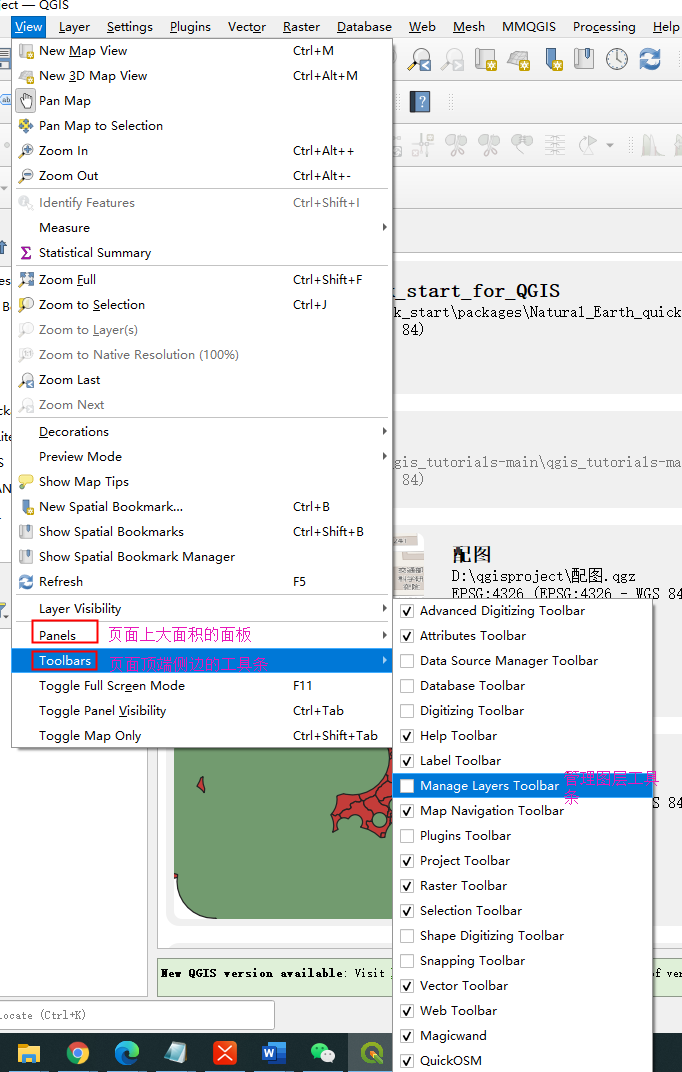Open File Explorer from the taskbar

click(x=29, y=1053)
